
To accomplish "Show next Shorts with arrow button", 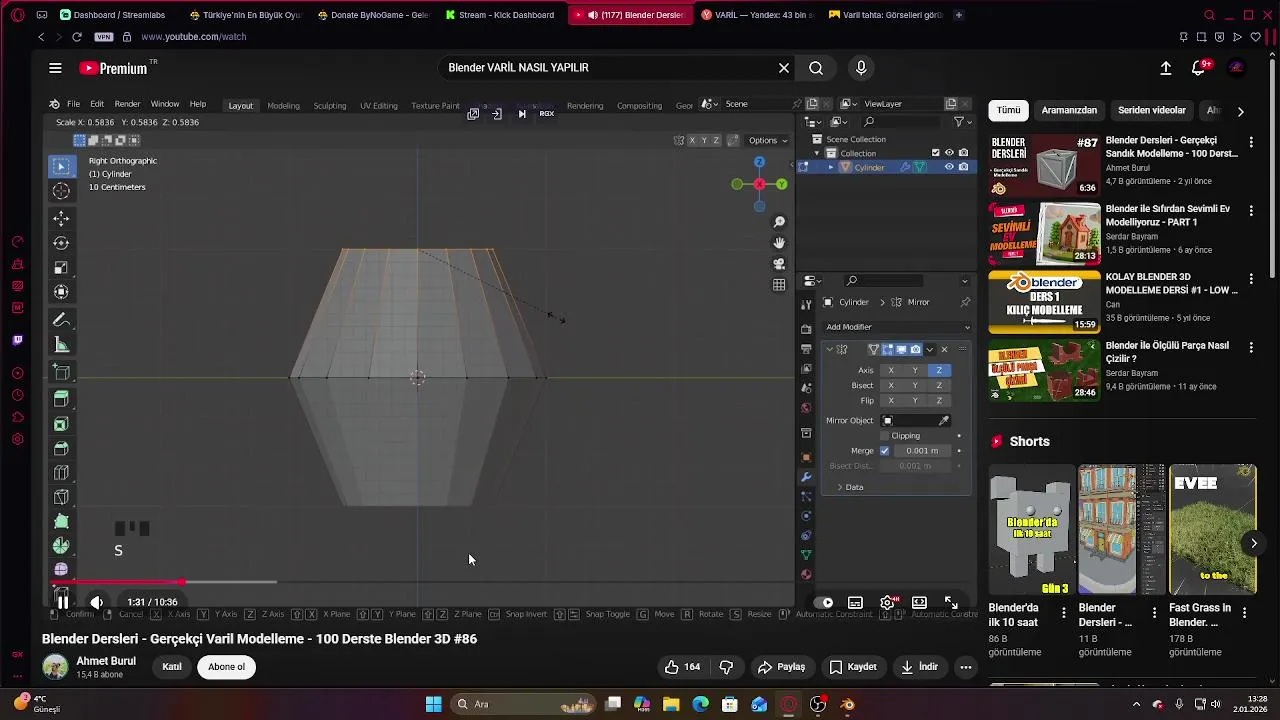I will (1254, 543).
